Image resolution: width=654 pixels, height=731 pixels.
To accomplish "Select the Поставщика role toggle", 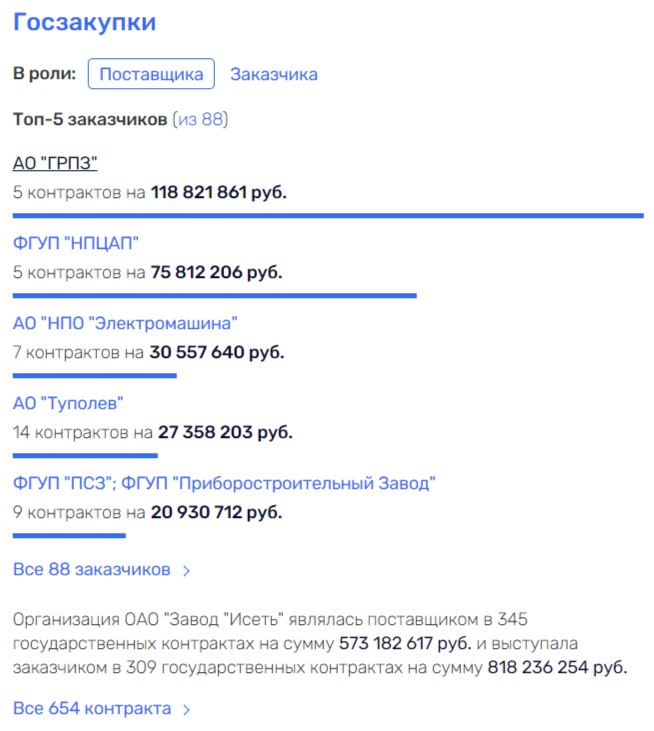I will 151,74.
